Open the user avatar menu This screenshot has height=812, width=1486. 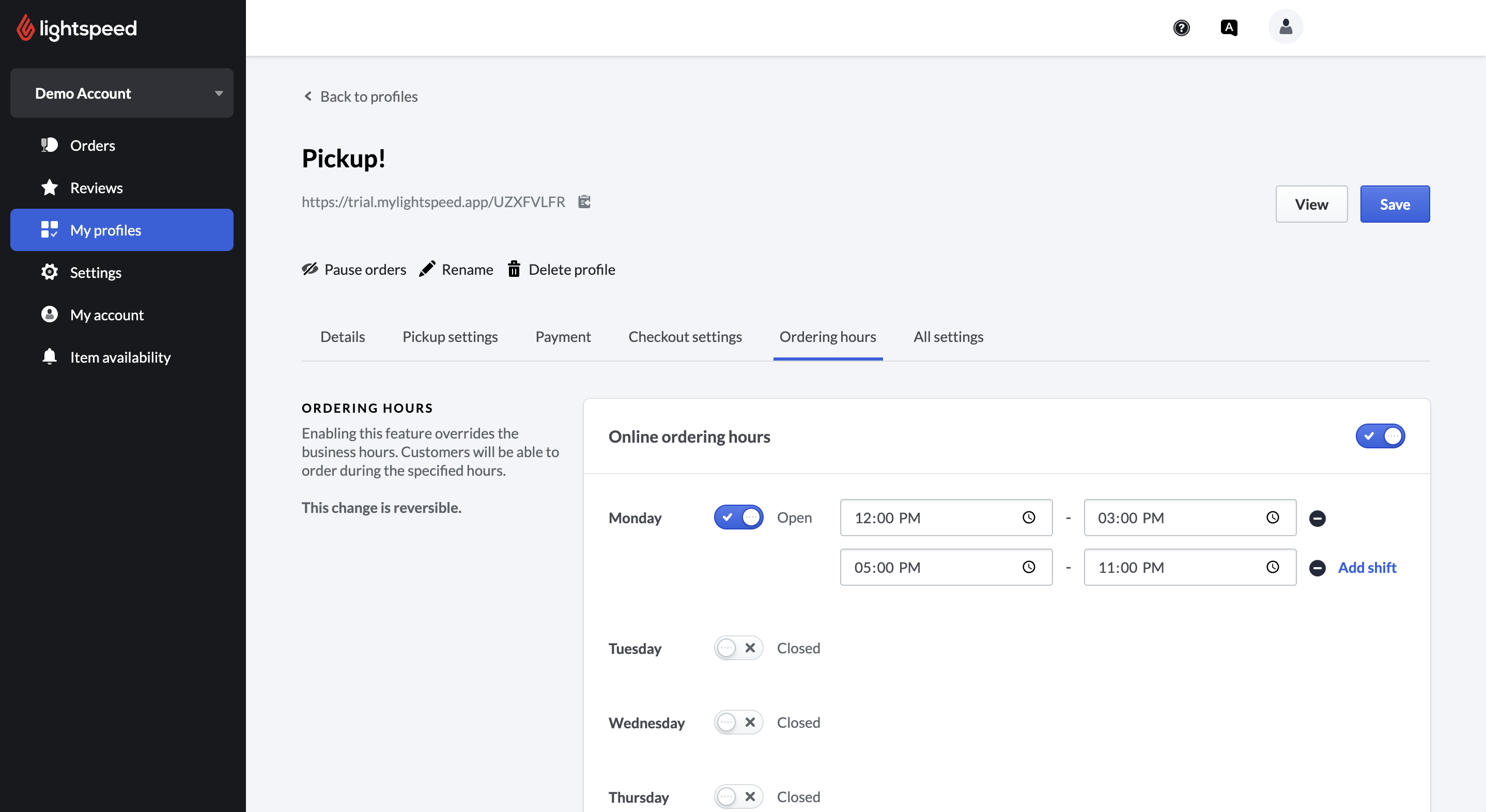pyautogui.click(x=1285, y=27)
